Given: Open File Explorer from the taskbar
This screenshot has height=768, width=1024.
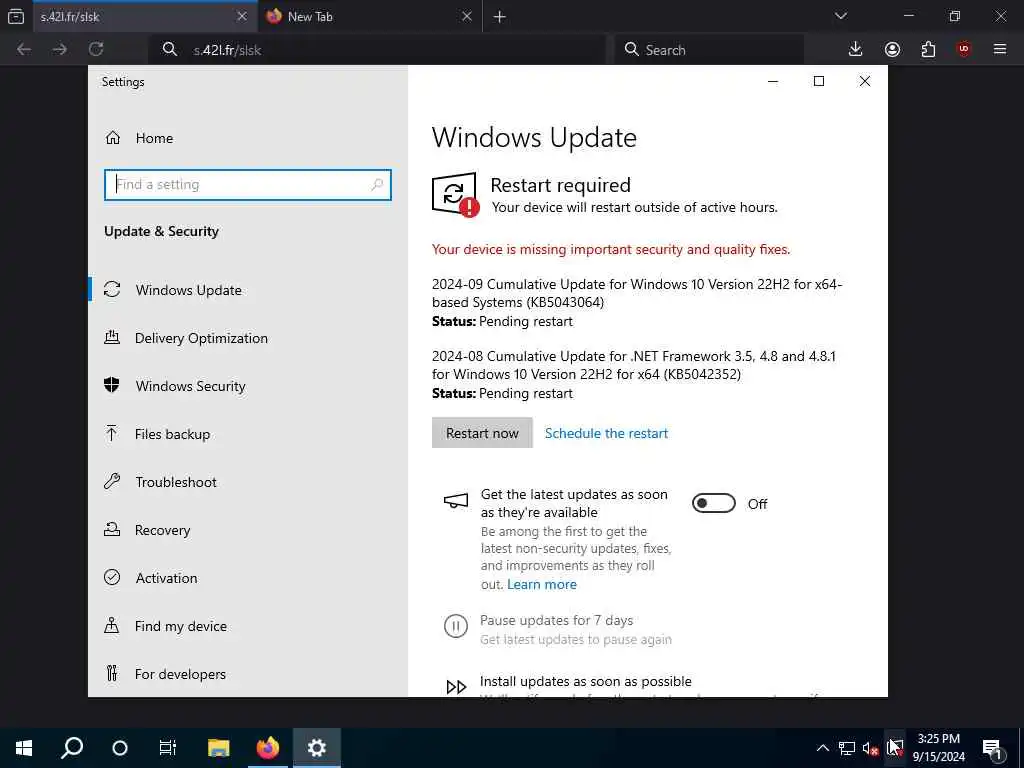Looking at the screenshot, I should click(x=219, y=748).
